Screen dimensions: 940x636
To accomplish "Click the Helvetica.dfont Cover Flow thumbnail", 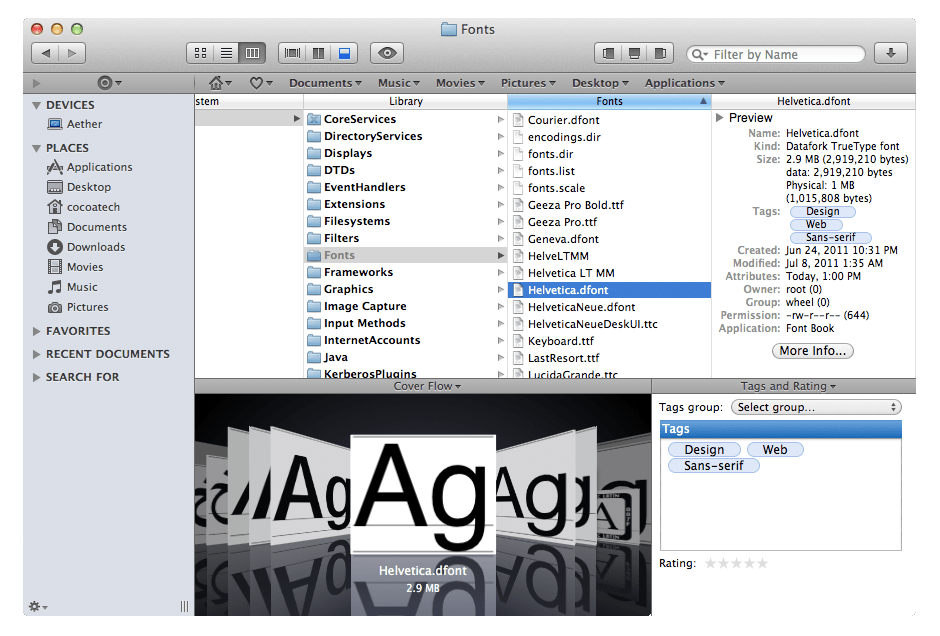I will [x=423, y=494].
